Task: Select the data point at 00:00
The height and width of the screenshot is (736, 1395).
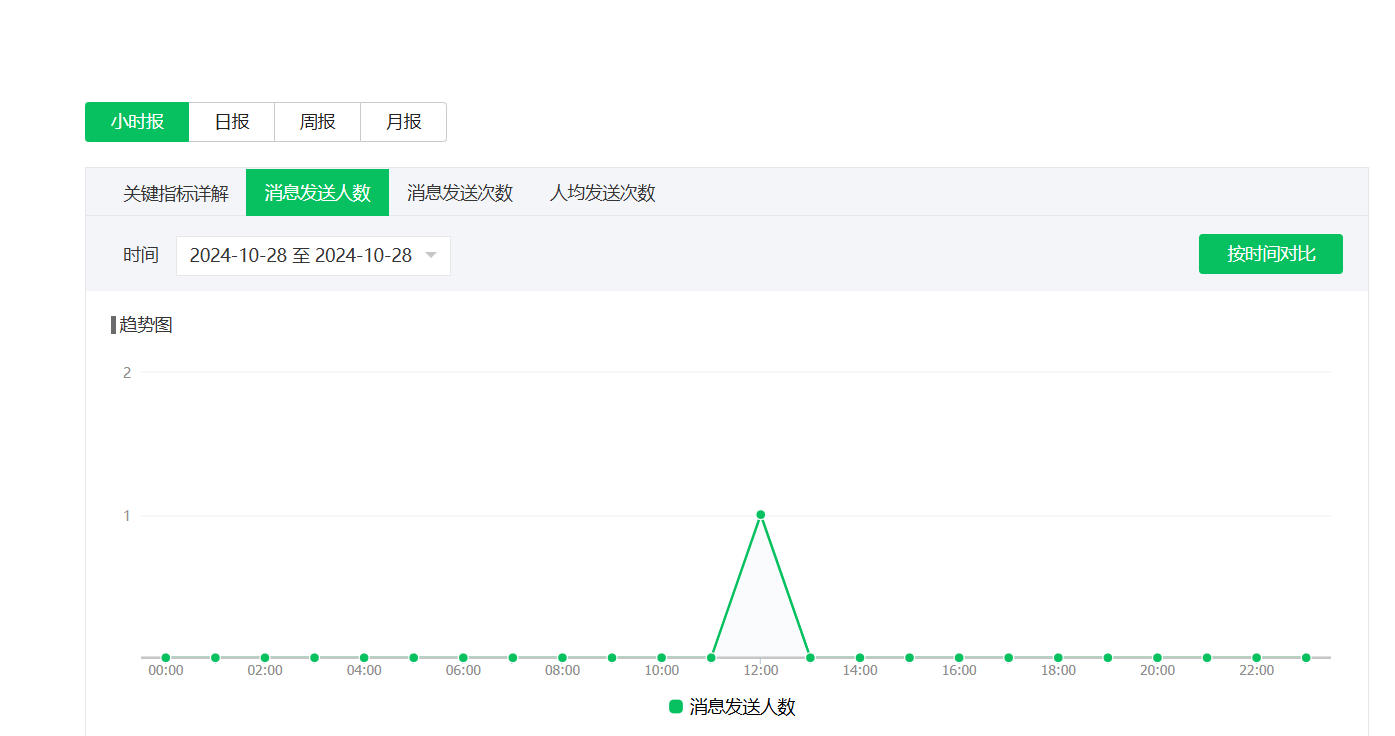Action: pos(166,658)
